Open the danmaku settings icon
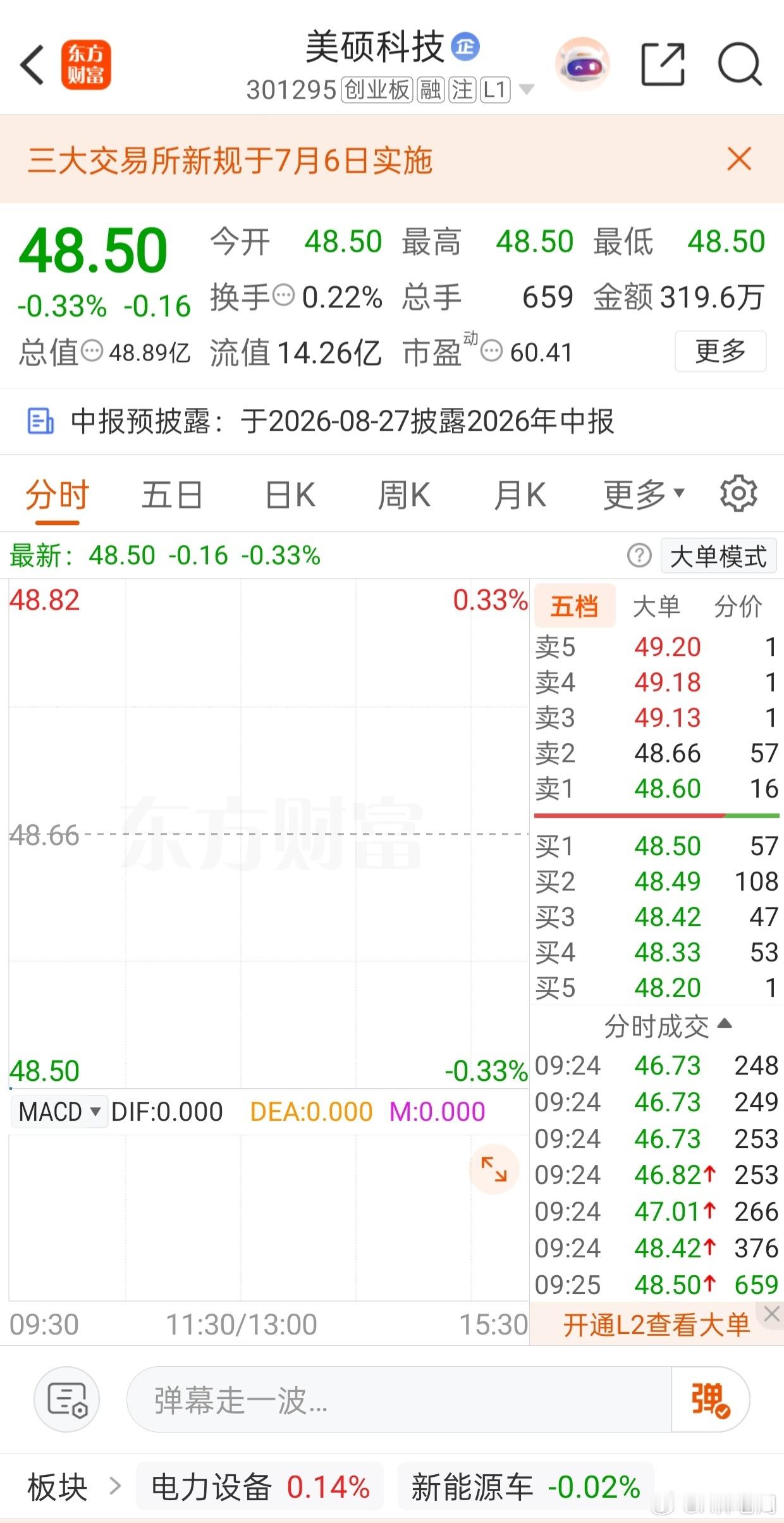 tap(67, 1399)
